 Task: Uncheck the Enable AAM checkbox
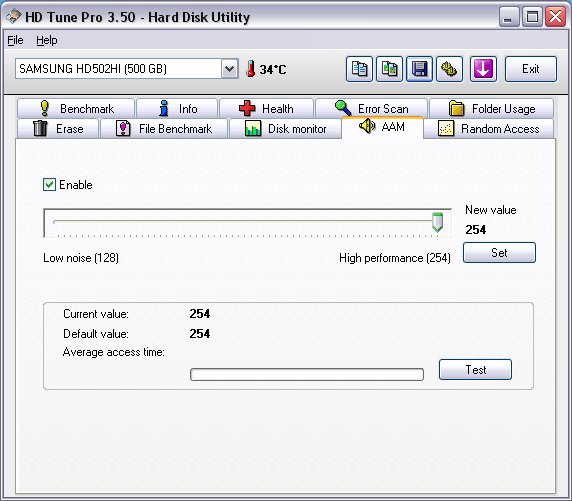[x=49, y=185]
